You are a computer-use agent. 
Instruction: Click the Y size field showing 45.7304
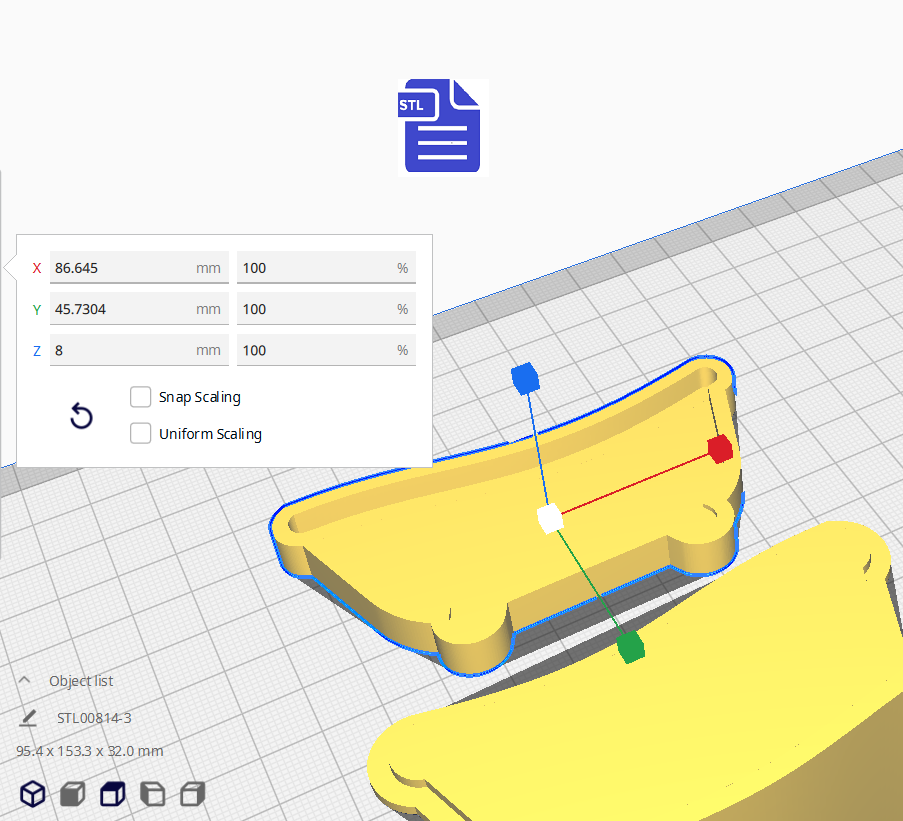click(x=120, y=309)
